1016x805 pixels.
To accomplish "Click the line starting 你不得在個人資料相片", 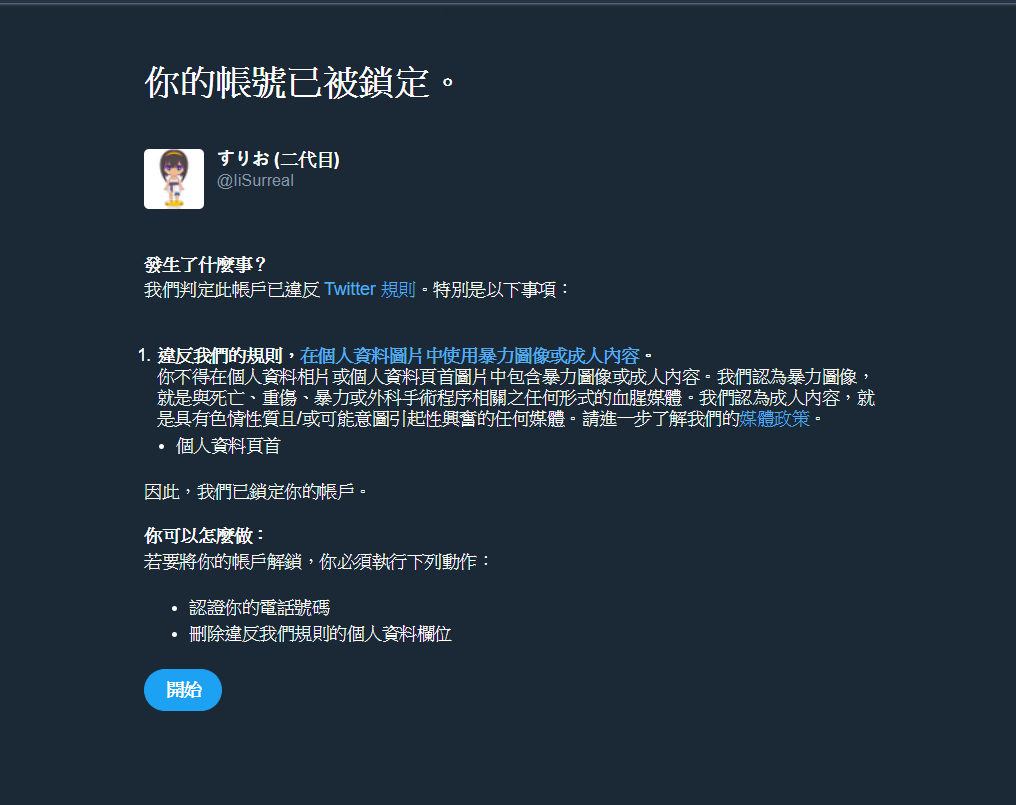I will tap(514, 377).
